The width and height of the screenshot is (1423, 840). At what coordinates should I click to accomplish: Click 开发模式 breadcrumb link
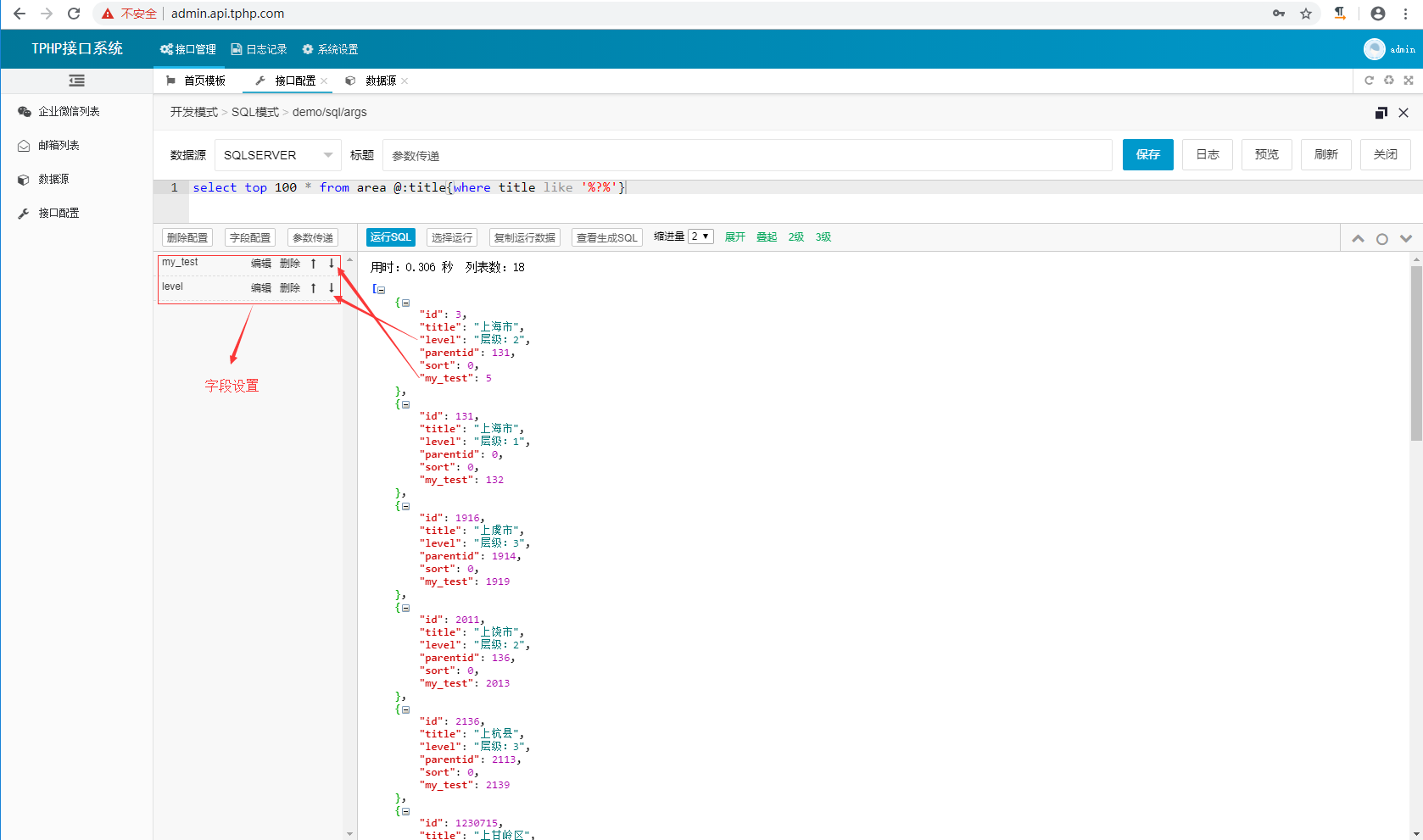coord(193,112)
